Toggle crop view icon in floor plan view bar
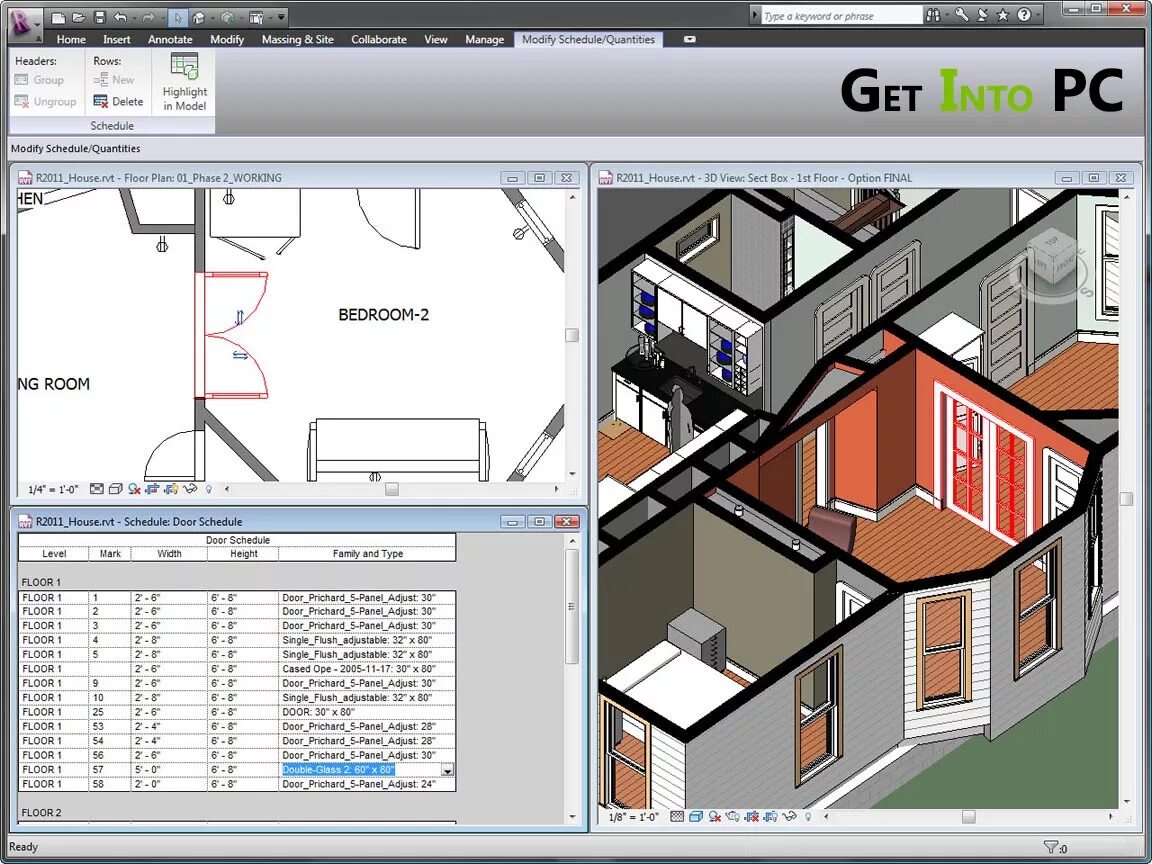 (x=152, y=489)
